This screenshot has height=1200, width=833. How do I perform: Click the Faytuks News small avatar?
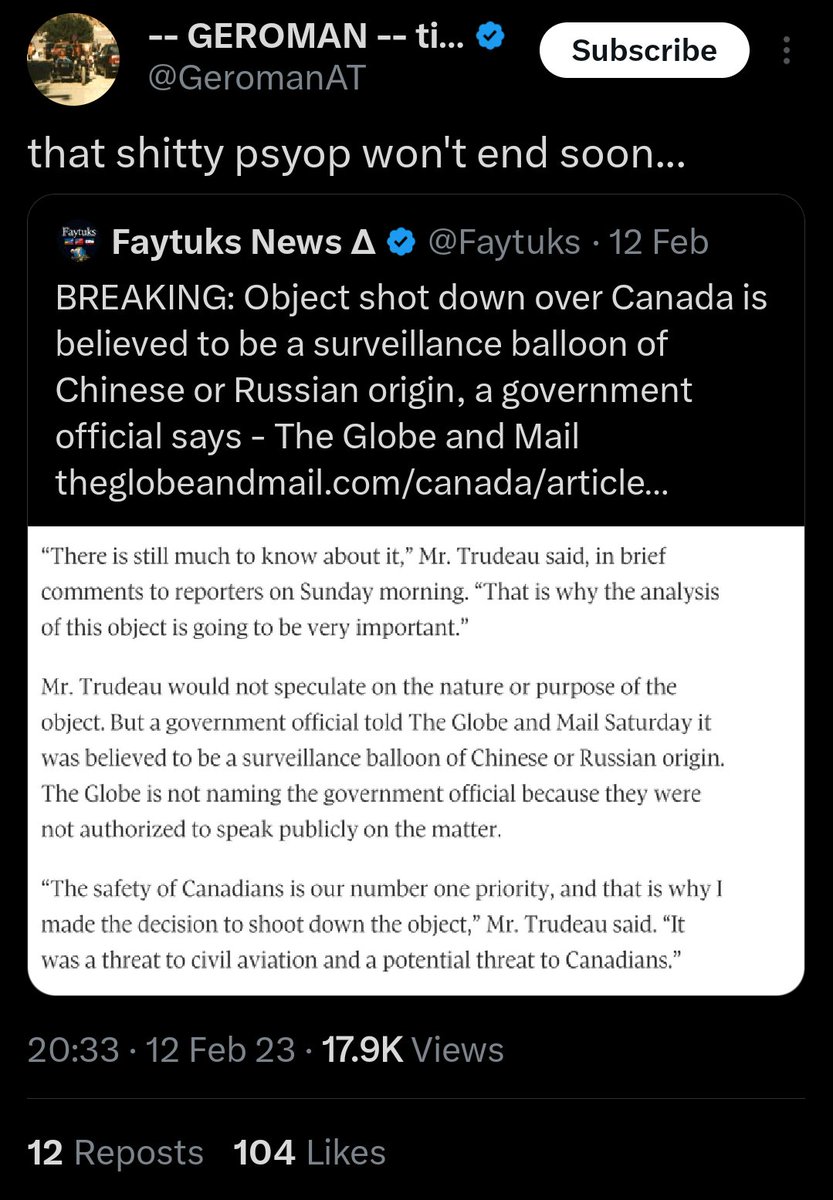coord(75,242)
